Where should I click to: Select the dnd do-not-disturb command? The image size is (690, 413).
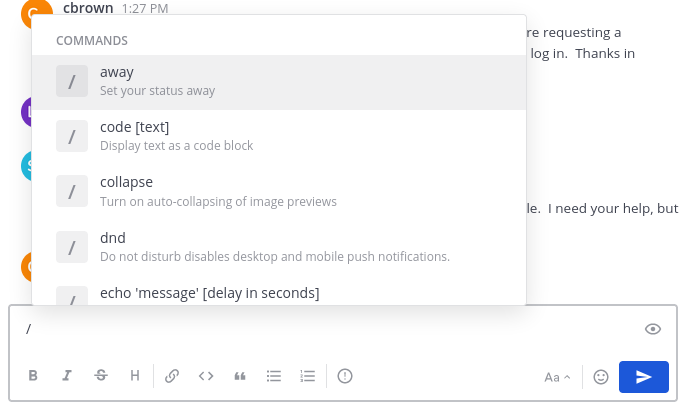(278, 246)
